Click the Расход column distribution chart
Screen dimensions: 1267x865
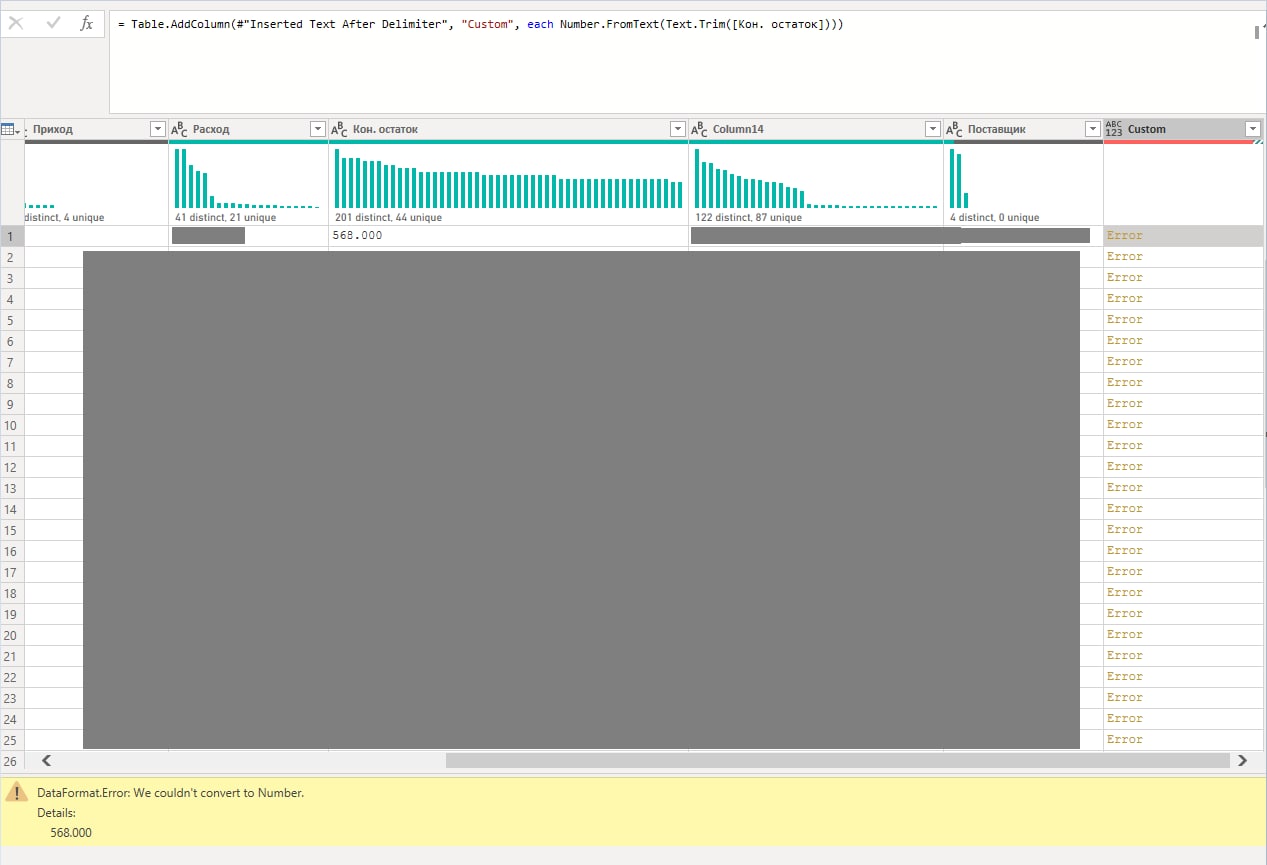(x=248, y=178)
